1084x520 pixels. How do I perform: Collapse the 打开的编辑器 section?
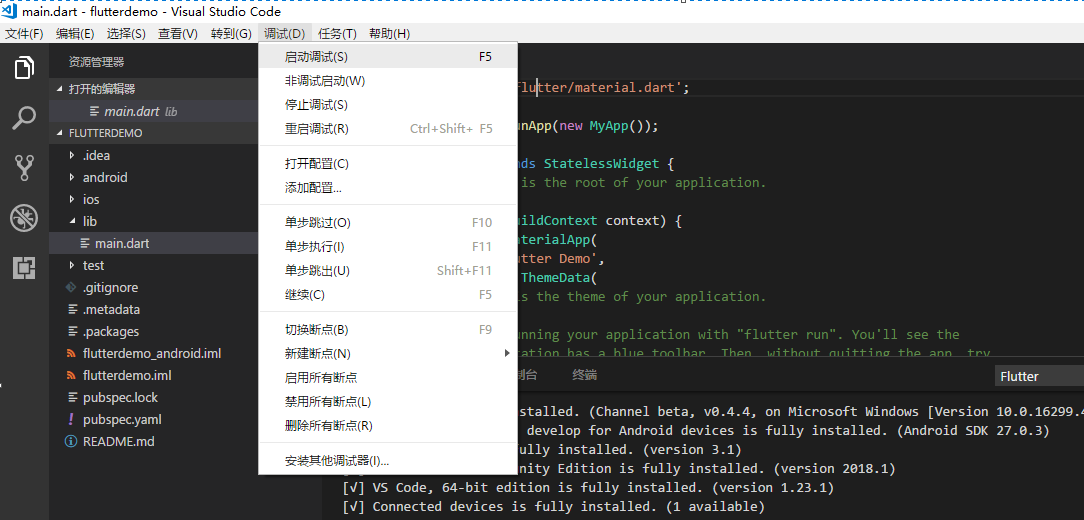click(x=59, y=89)
